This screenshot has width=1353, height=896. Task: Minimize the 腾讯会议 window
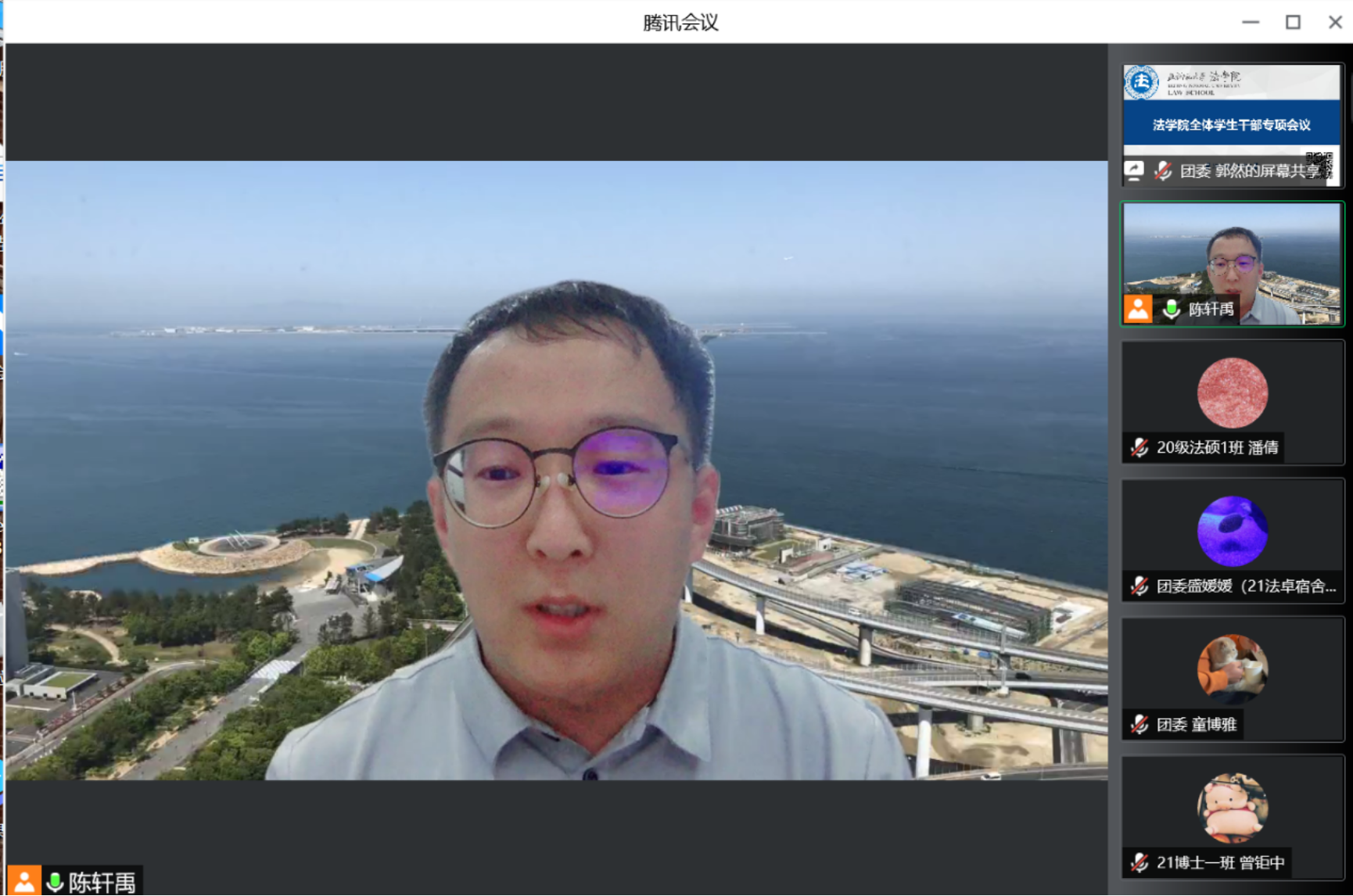pos(1251,22)
